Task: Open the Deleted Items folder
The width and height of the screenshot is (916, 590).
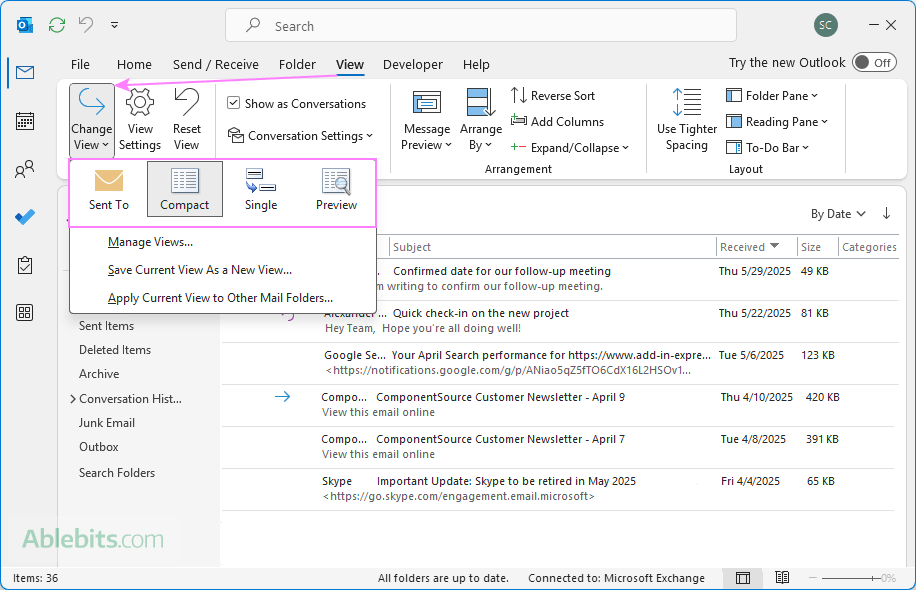Action: (115, 350)
